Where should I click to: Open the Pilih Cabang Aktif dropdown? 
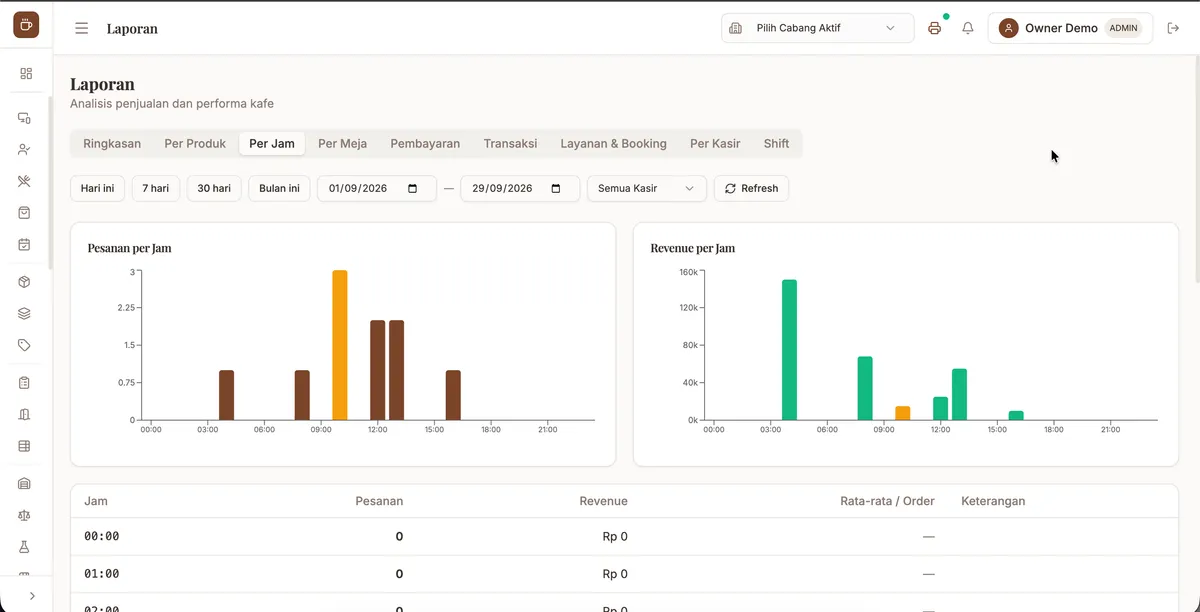(818, 28)
